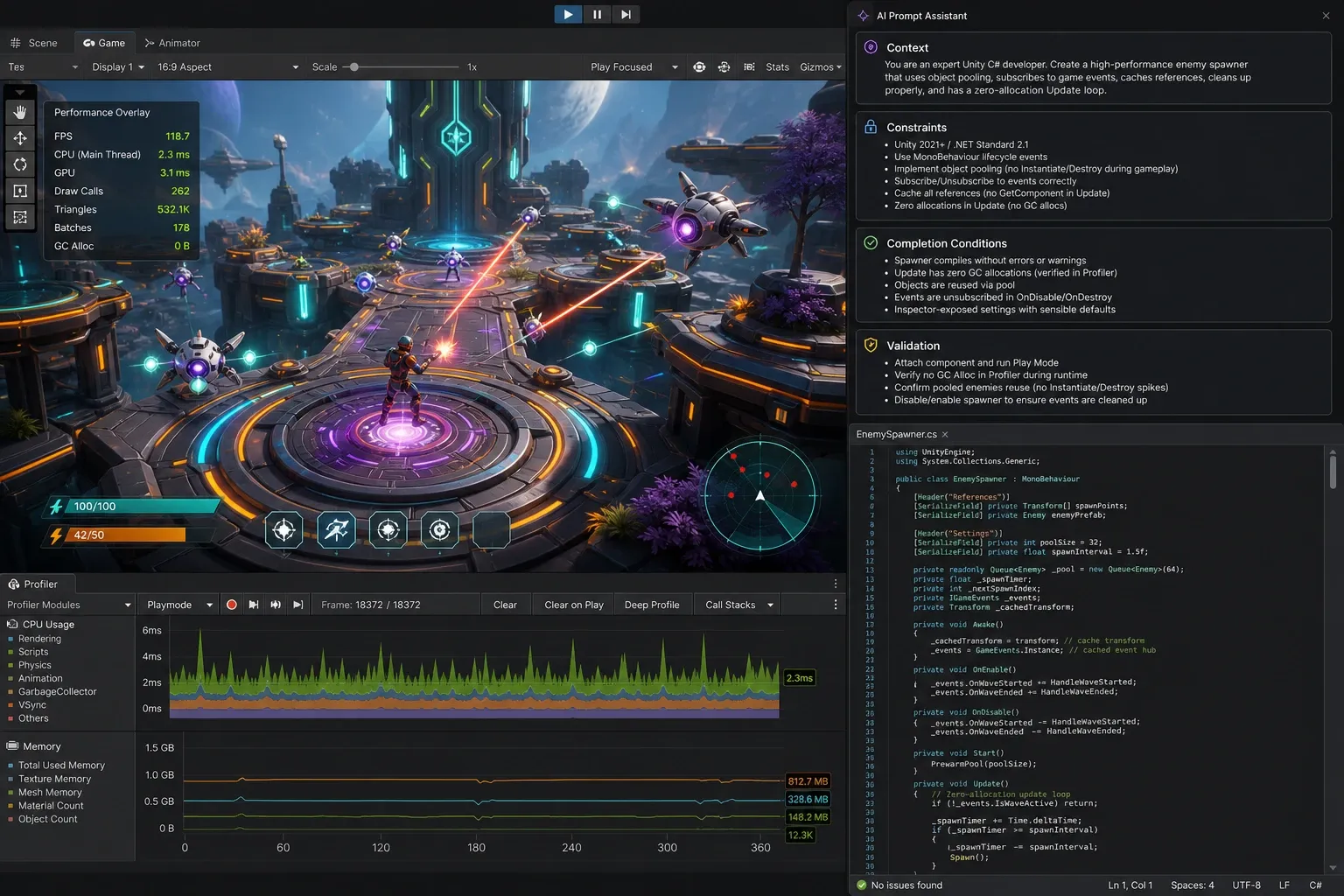Toggle the Deep Profile option

652,605
